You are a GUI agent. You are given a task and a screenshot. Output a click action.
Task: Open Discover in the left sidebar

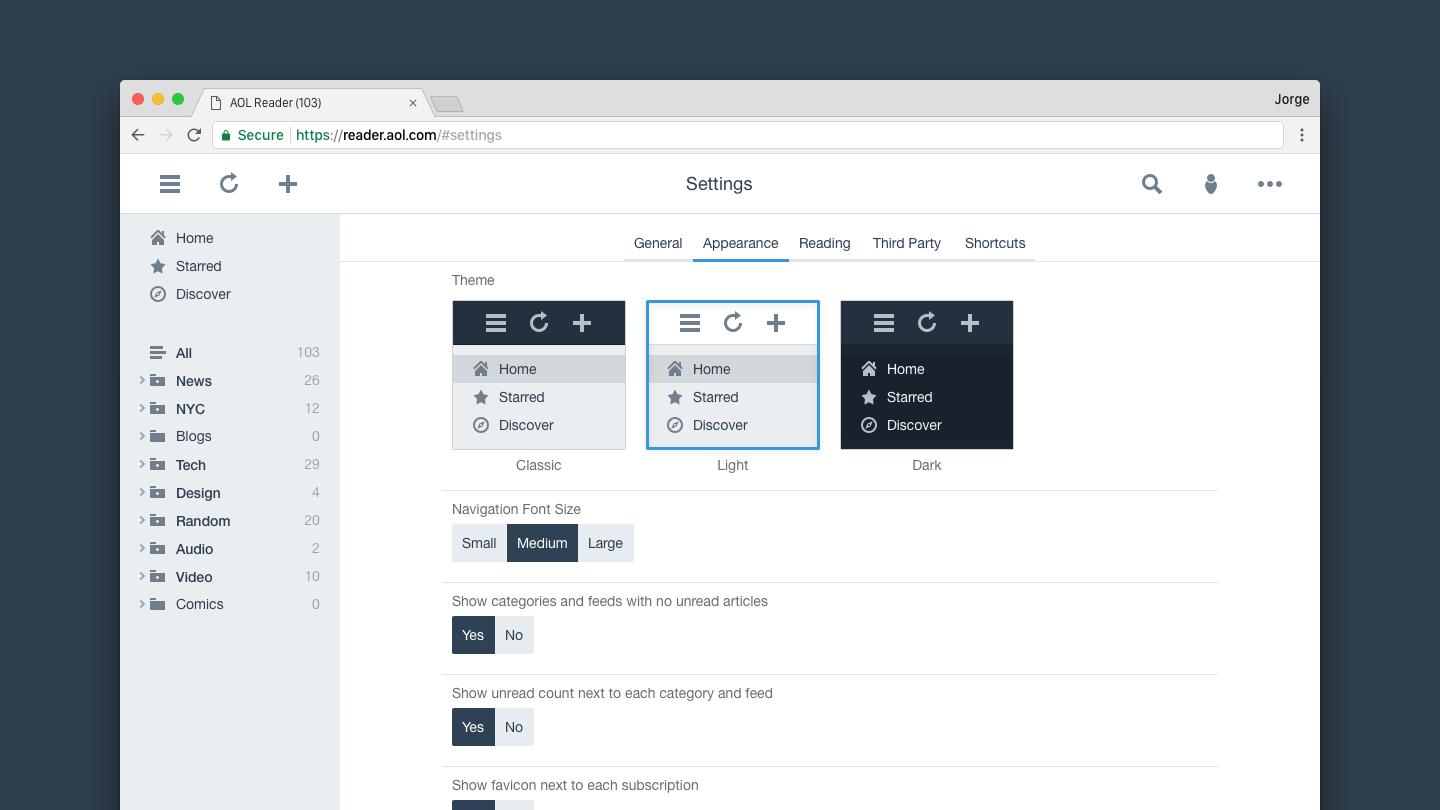click(x=203, y=294)
